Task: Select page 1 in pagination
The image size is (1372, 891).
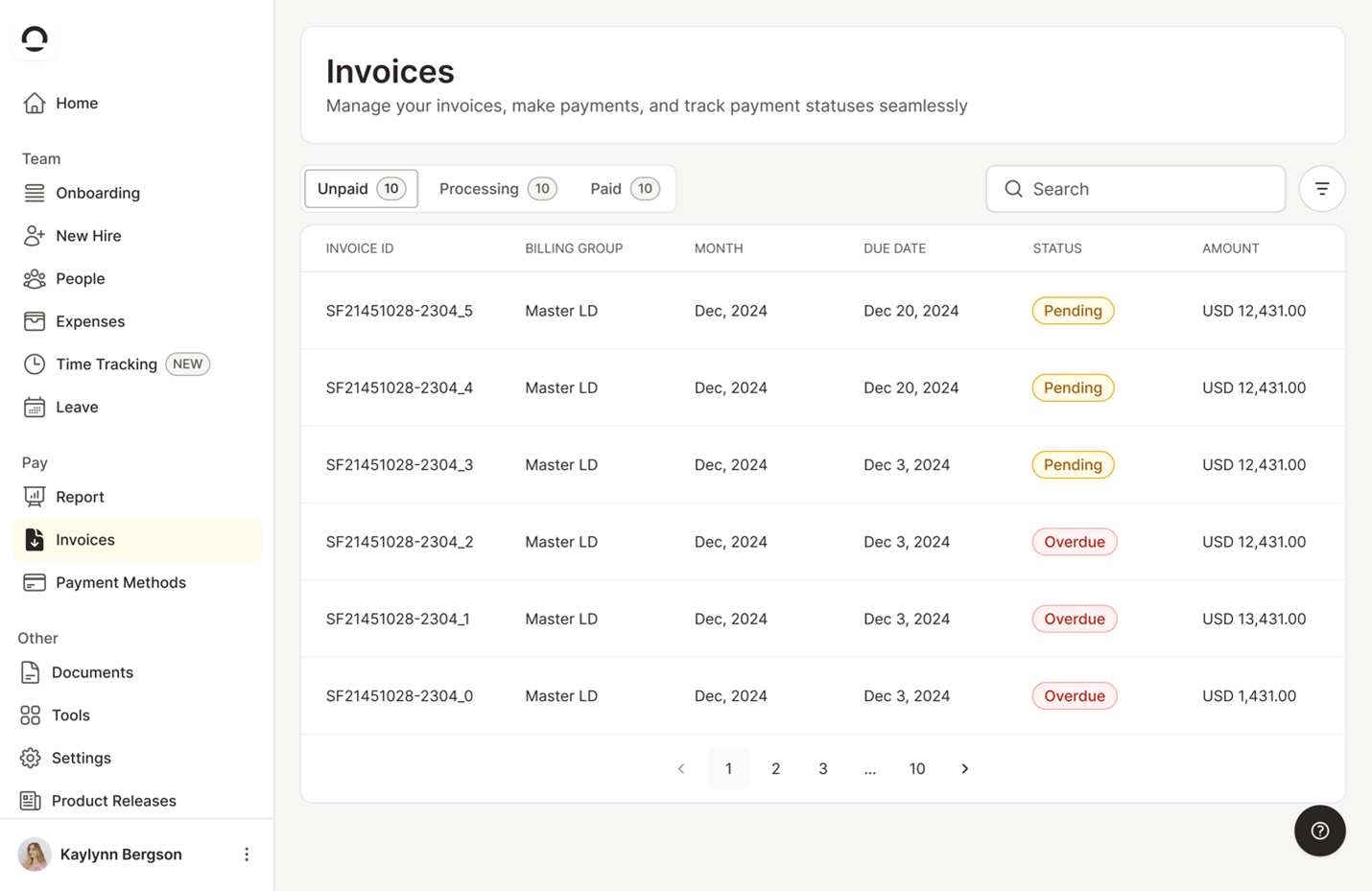Action: [728, 769]
